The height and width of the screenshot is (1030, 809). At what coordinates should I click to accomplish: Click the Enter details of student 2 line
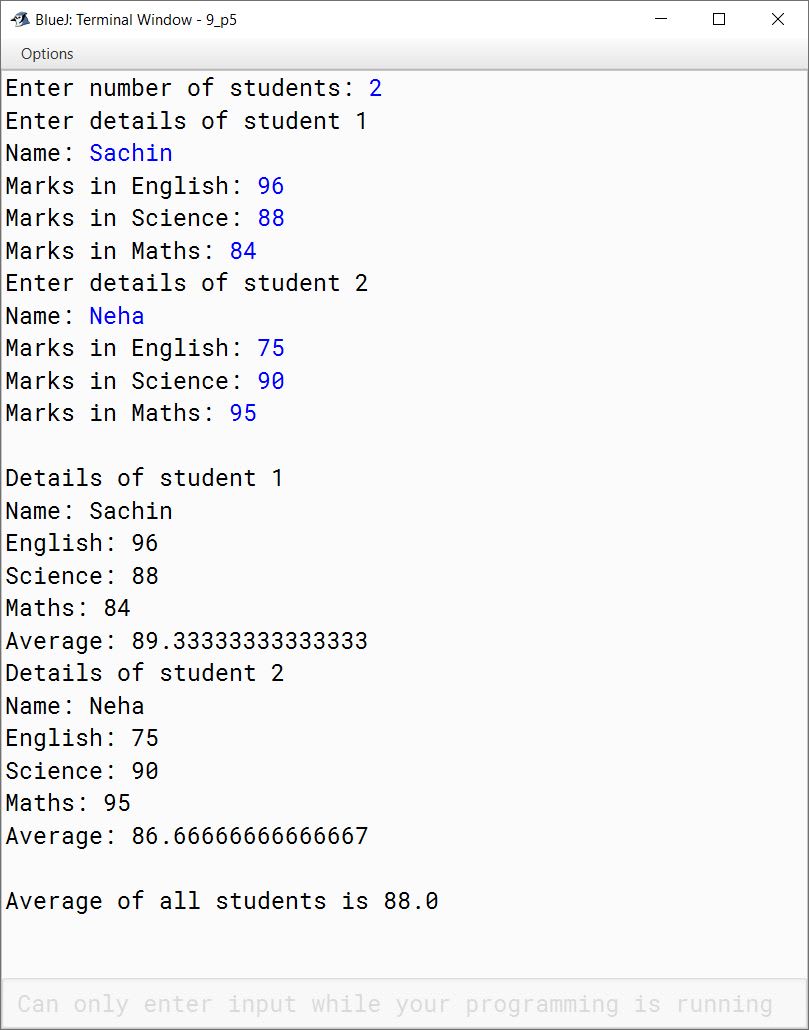pos(186,283)
